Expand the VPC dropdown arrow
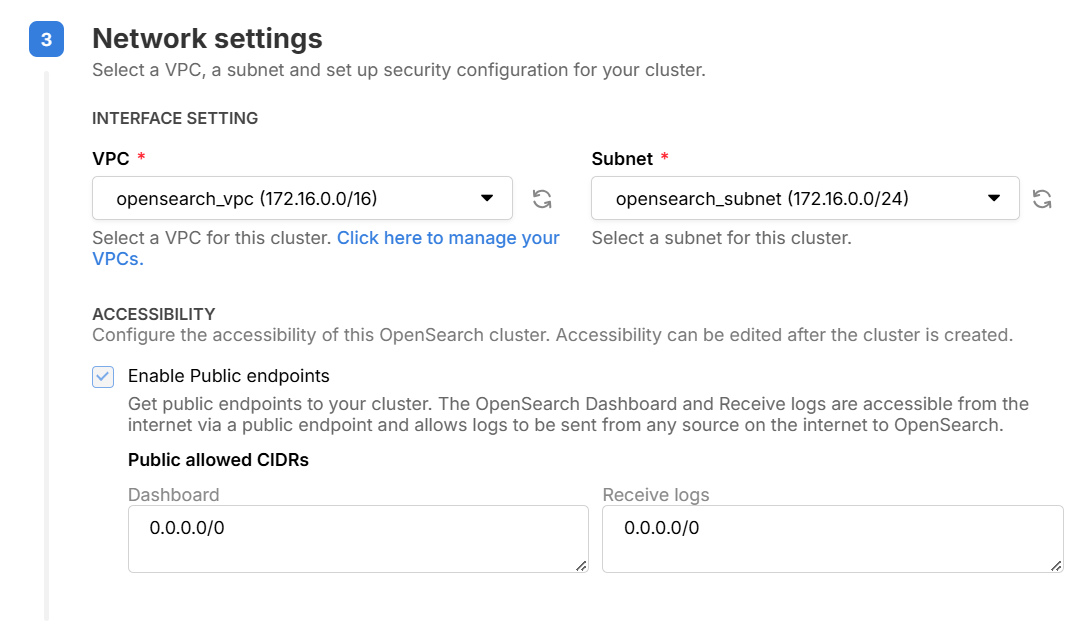 click(x=487, y=198)
